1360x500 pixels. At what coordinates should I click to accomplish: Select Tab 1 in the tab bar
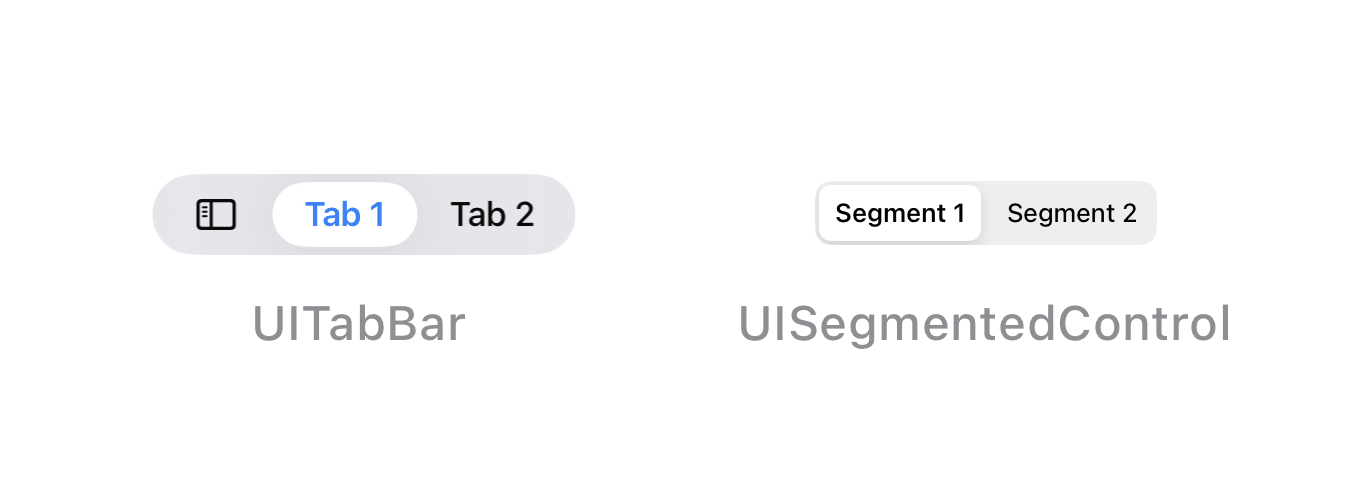[x=345, y=214]
